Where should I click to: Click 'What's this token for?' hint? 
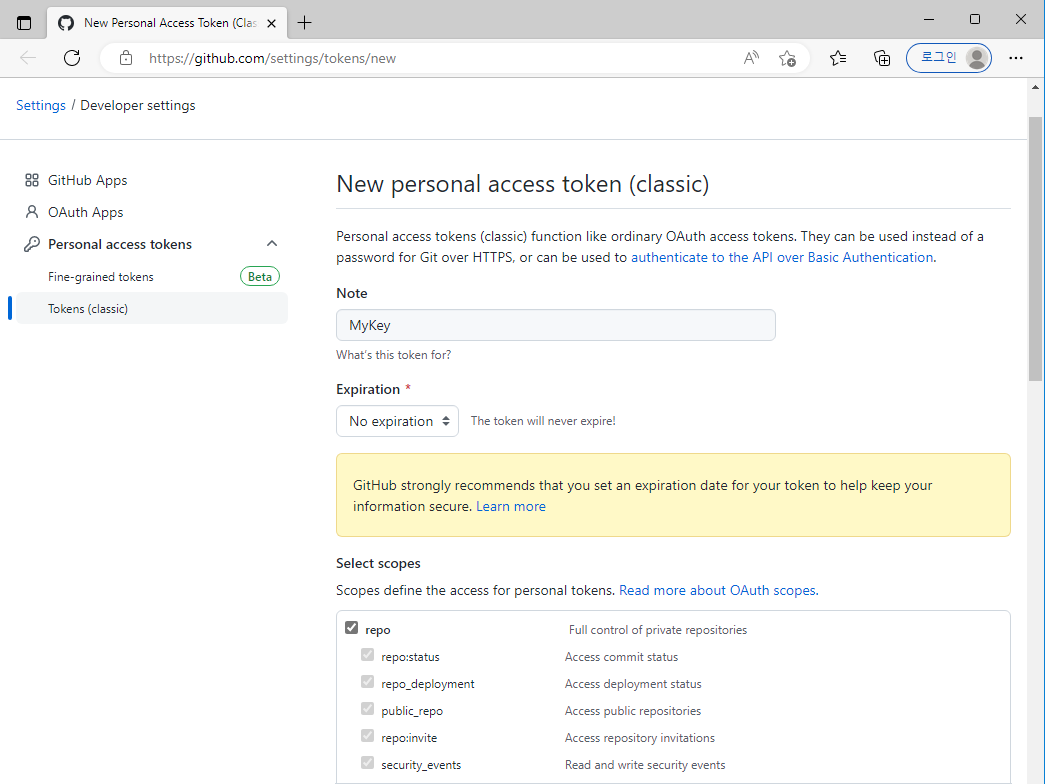point(393,355)
